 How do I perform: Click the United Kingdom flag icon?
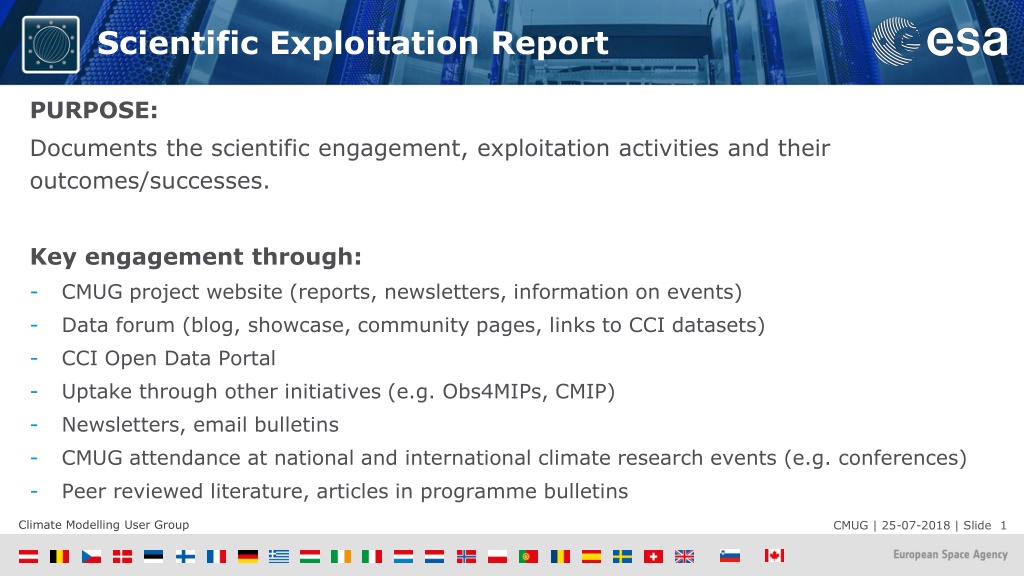click(x=684, y=556)
